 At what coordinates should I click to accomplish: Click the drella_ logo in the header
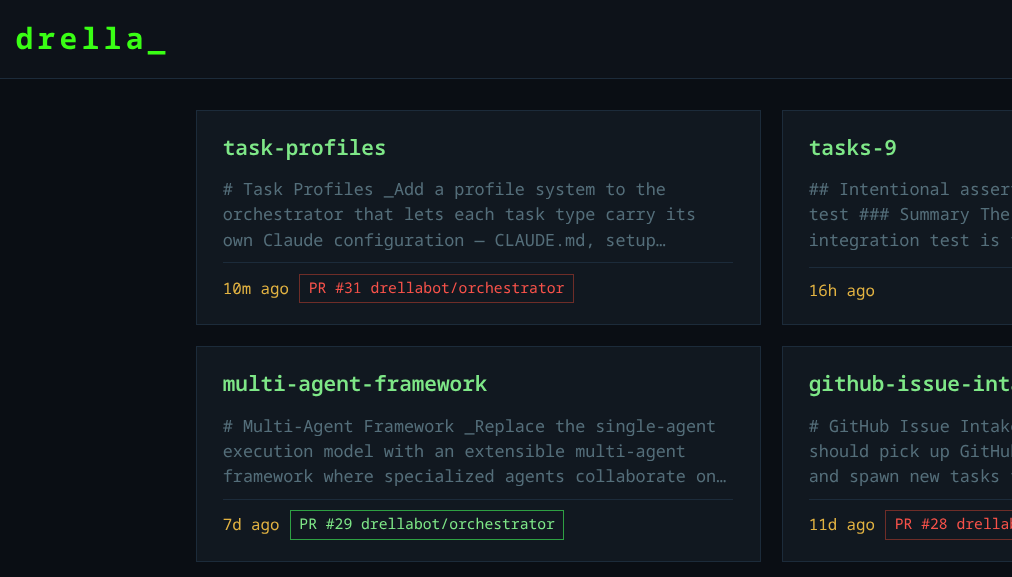point(88,39)
